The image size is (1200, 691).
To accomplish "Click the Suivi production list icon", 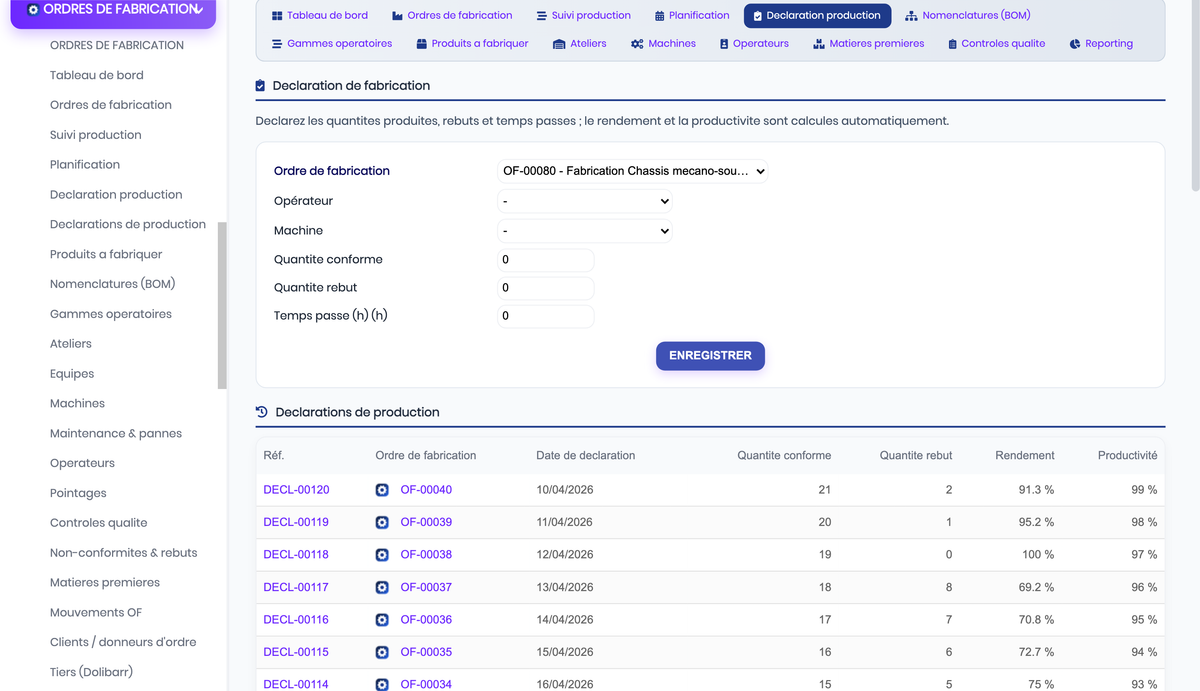I will 542,16.
